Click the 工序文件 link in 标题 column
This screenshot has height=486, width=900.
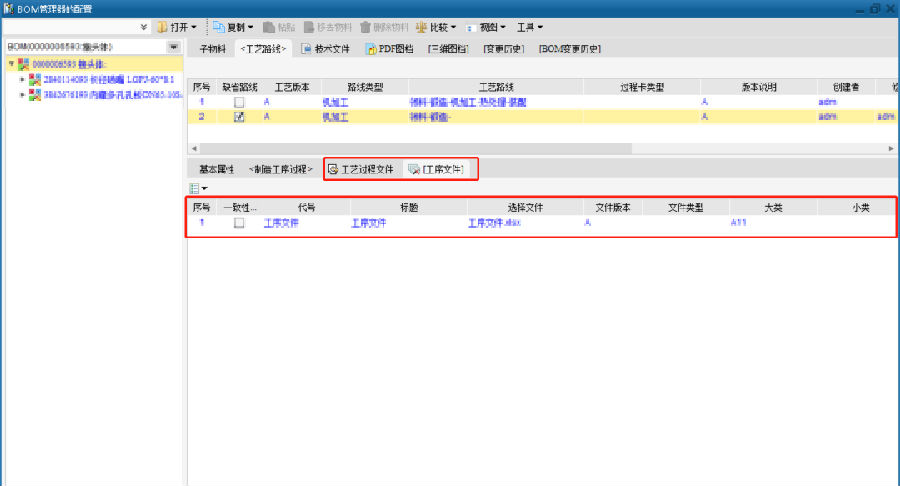point(368,223)
